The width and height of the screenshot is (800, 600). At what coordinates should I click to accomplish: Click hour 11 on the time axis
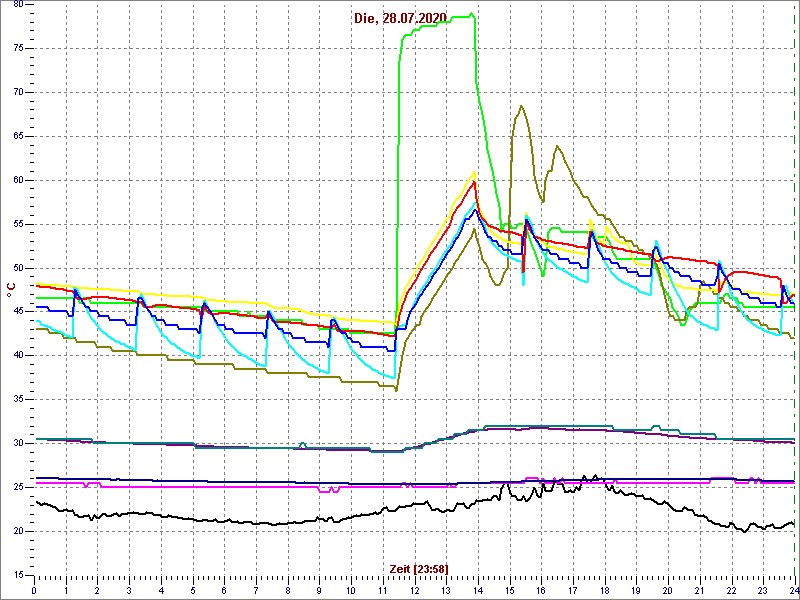pos(383,590)
